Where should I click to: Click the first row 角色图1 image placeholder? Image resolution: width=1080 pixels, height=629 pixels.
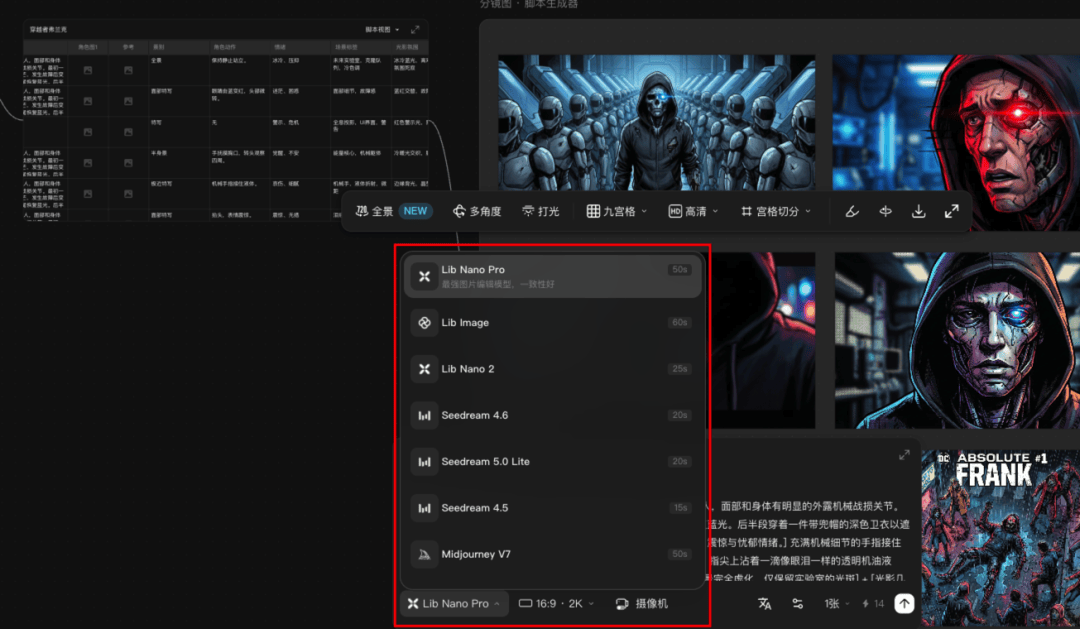(87, 70)
